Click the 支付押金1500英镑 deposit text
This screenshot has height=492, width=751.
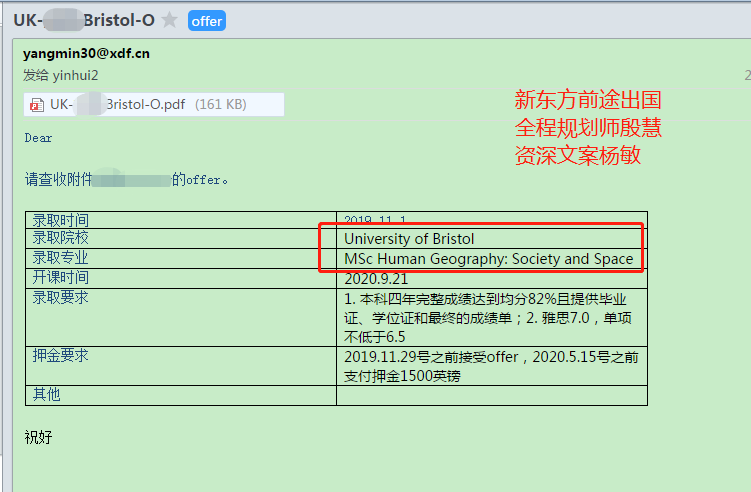[402, 376]
